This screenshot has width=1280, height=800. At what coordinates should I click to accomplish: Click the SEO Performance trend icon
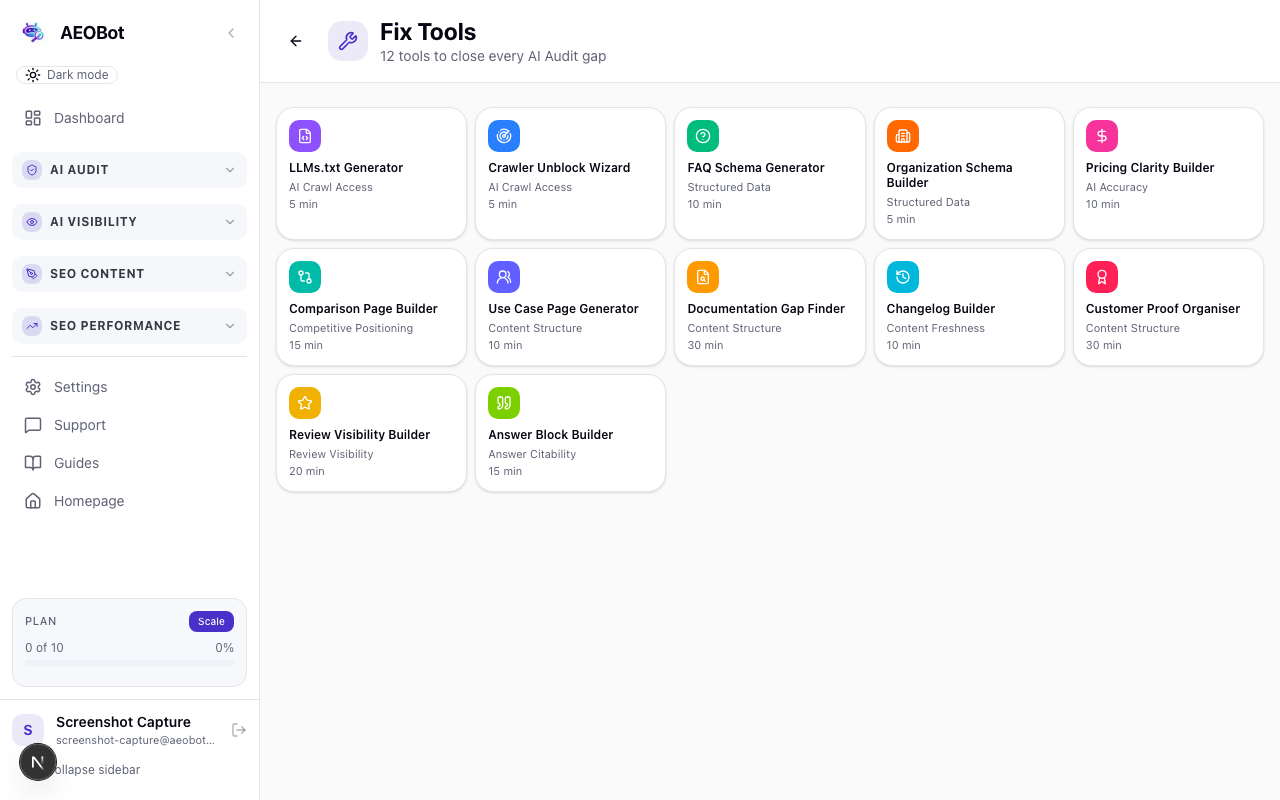[x=32, y=326]
